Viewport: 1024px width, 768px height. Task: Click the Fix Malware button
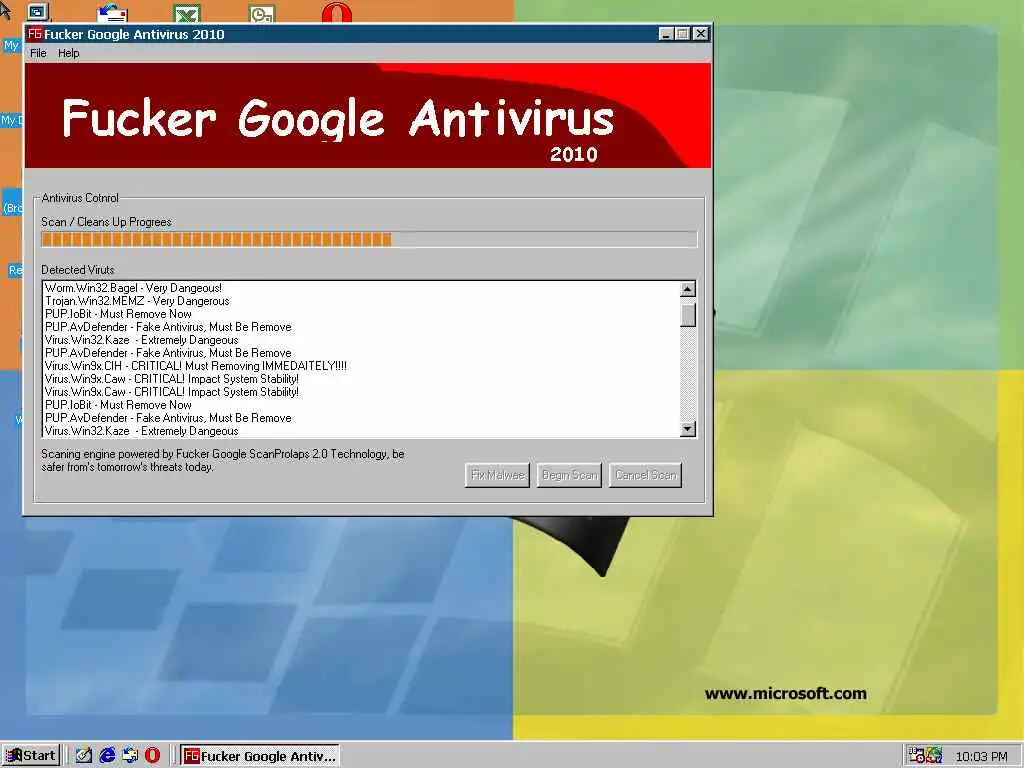click(498, 475)
